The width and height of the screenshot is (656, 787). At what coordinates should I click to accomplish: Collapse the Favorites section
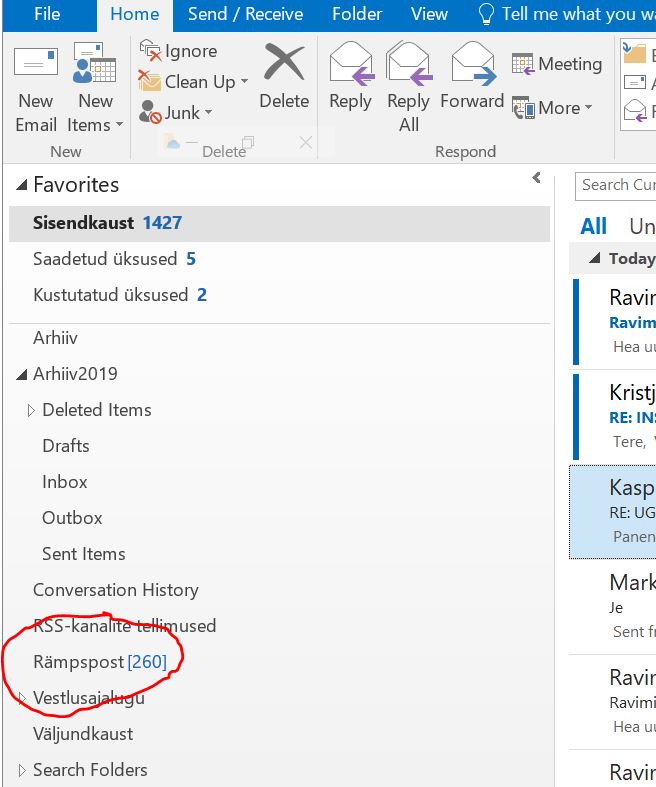(22, 185)
